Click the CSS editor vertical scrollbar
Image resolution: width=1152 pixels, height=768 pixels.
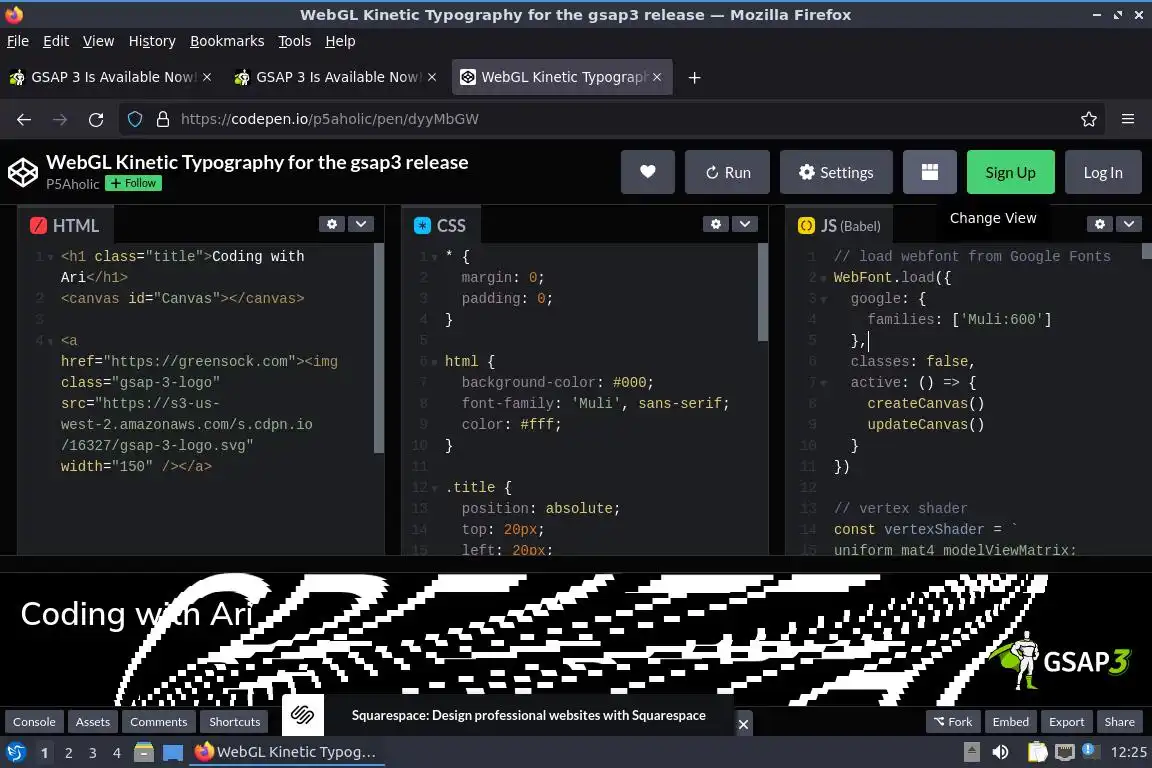pos(763,293)
